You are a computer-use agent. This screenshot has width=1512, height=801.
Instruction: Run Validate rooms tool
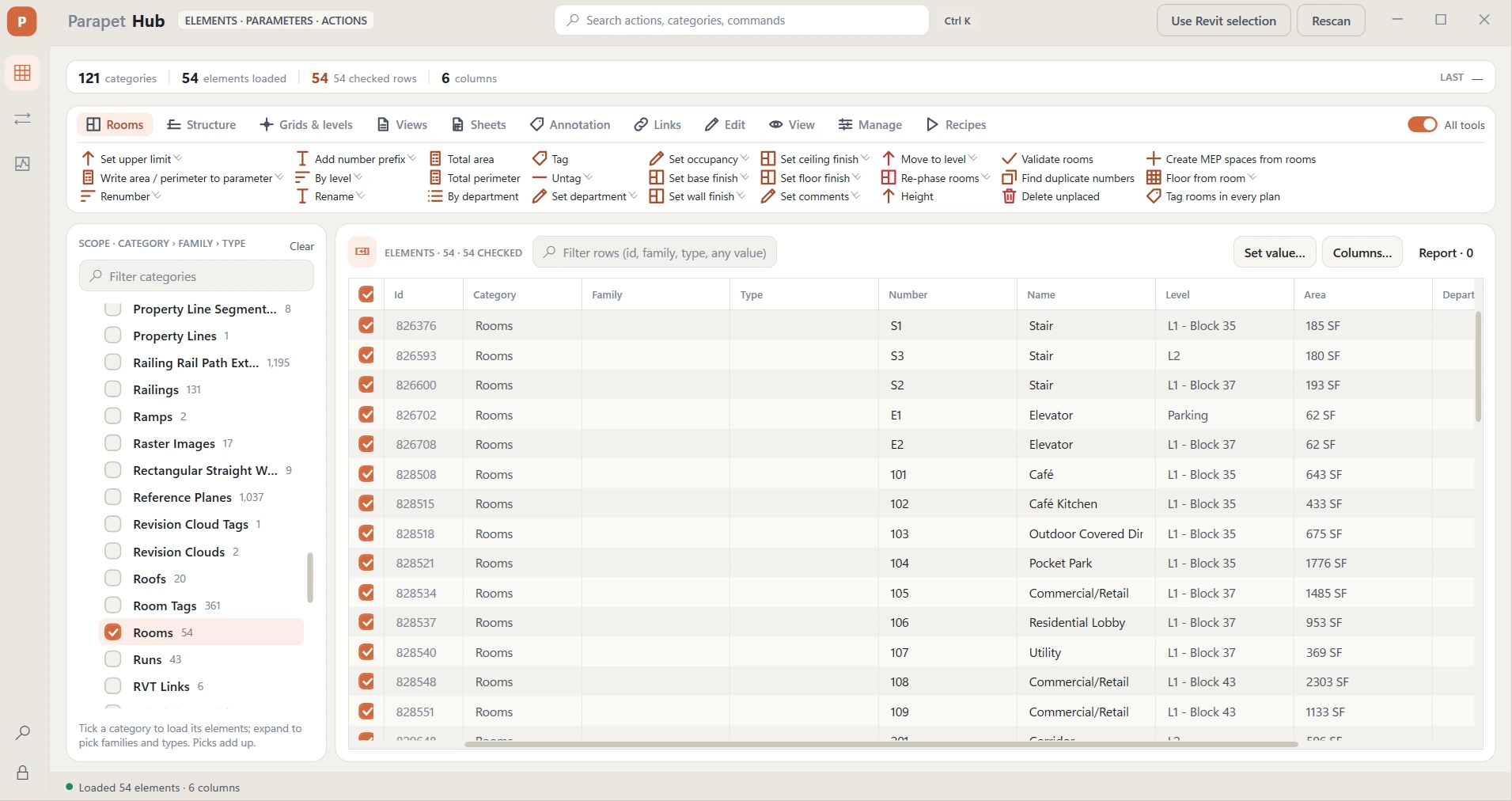[1048, 159]
